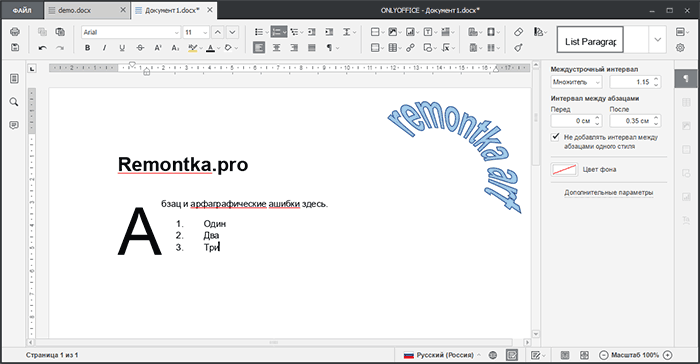700x364 pixels.
Task: Open the comments panel in left sidebar
Action: (x=14, y=125)
